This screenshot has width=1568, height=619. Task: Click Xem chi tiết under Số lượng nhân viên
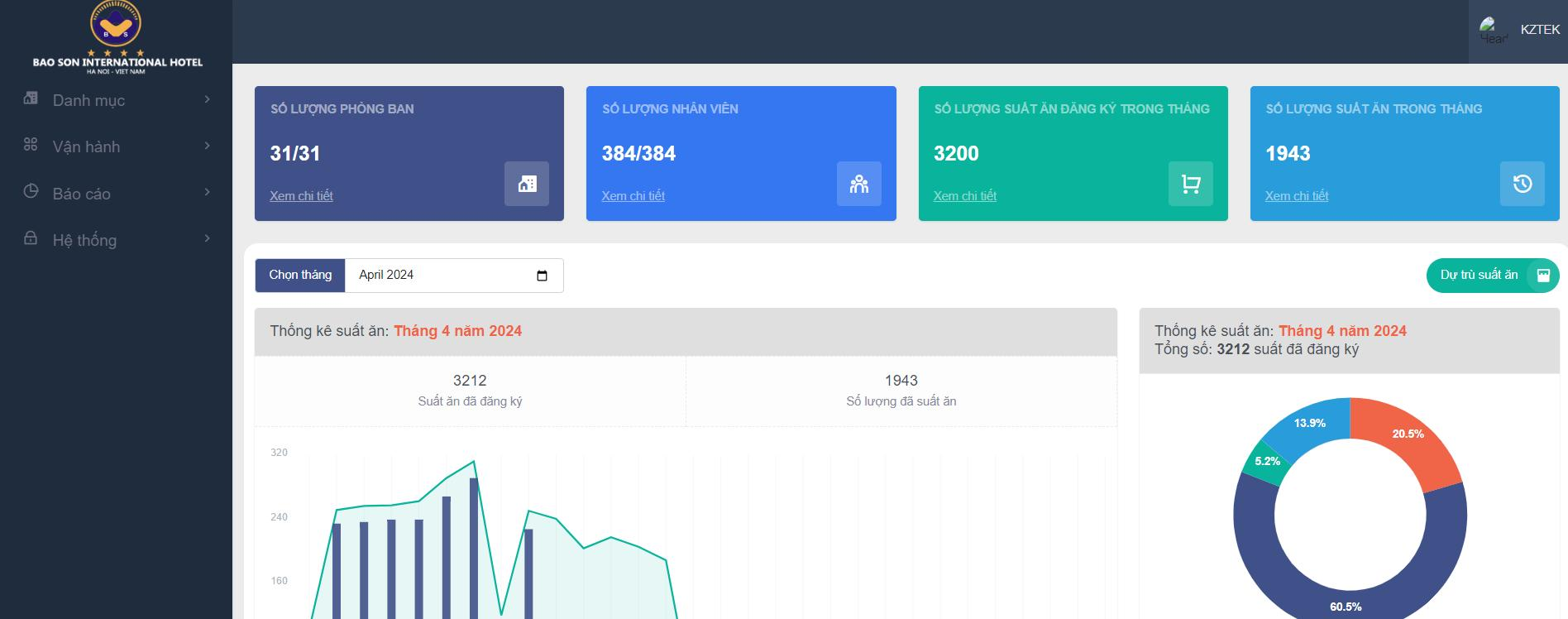pyautogui.click(x=633, y=196)
